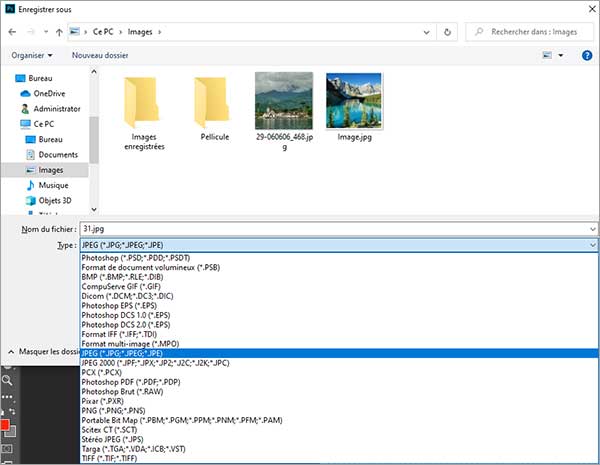
Task: Swap foreground and background colors icon
Action: tap(12, 412)
